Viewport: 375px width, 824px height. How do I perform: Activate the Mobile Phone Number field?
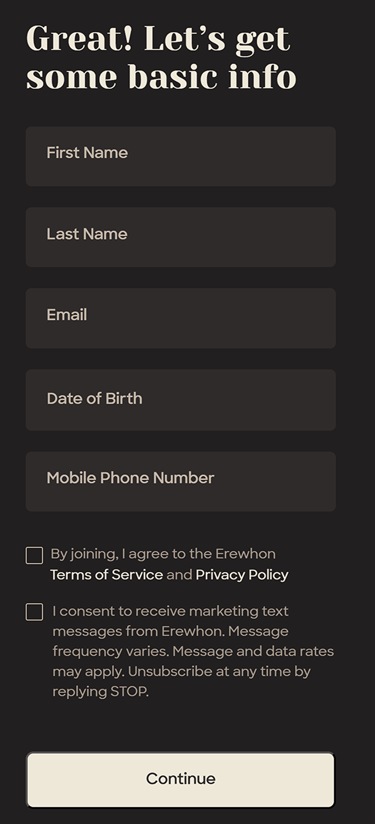[181, 481]
